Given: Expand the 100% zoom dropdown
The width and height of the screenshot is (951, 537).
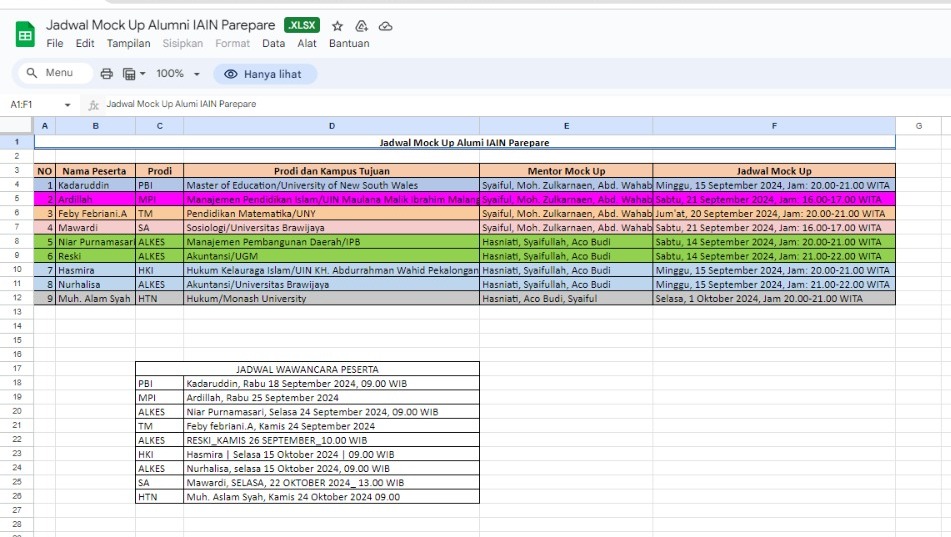Looking at the screenshot, I should coord(178,74).
